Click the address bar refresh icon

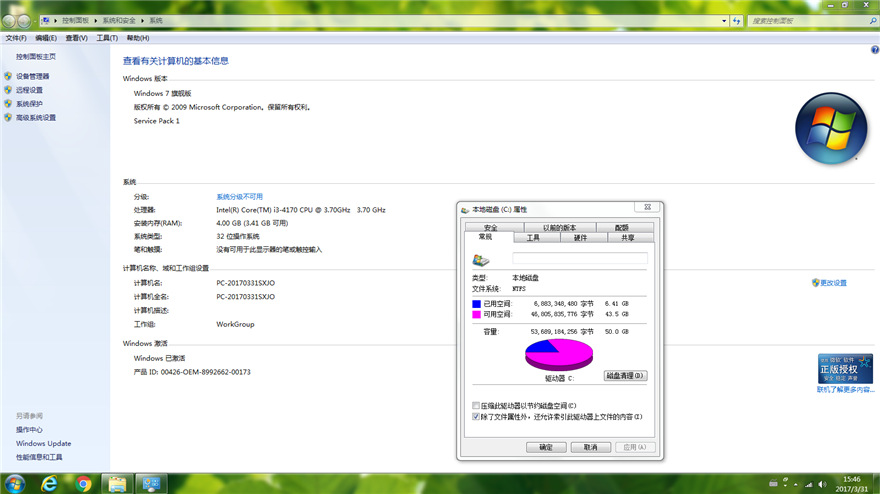click(x=737, y=21)
